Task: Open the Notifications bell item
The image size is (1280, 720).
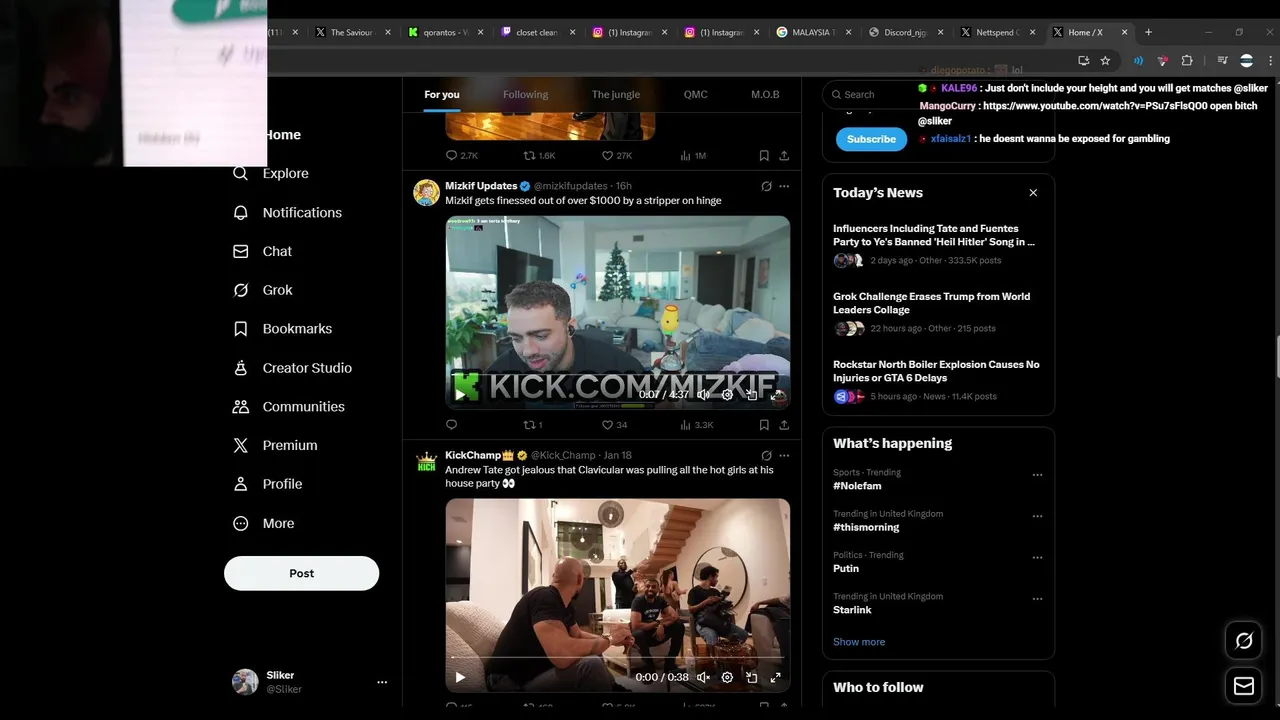Action: [287, 212]
